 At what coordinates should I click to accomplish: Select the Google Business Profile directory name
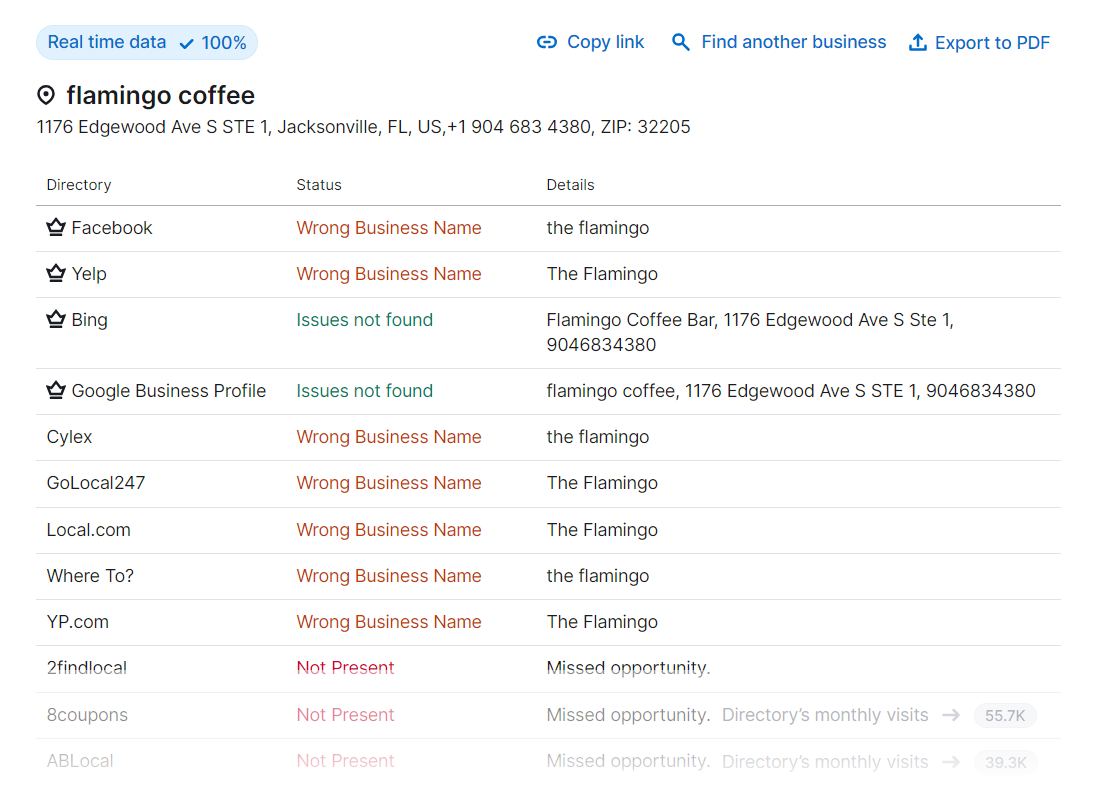click(x=169, y=391)
